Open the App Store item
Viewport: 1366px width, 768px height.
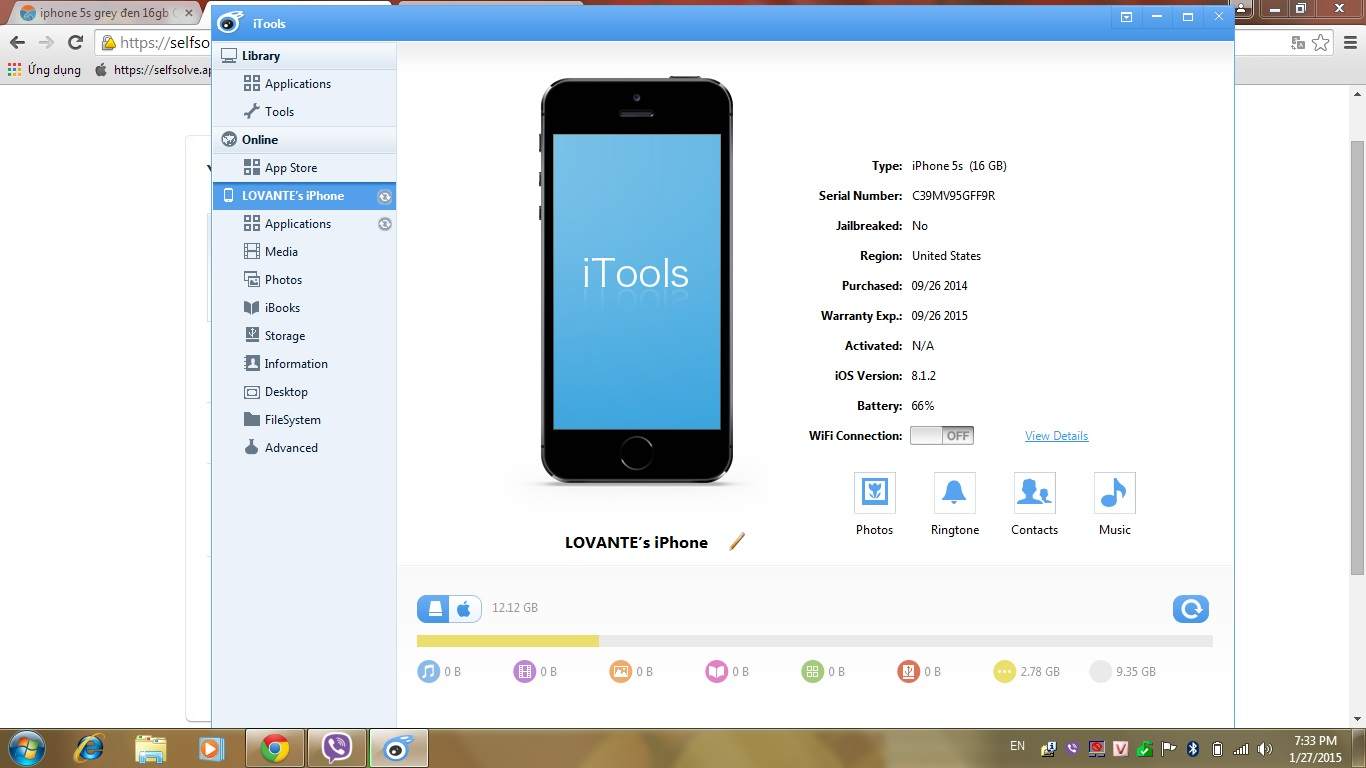pyautogui.click(x=304, y=168)
